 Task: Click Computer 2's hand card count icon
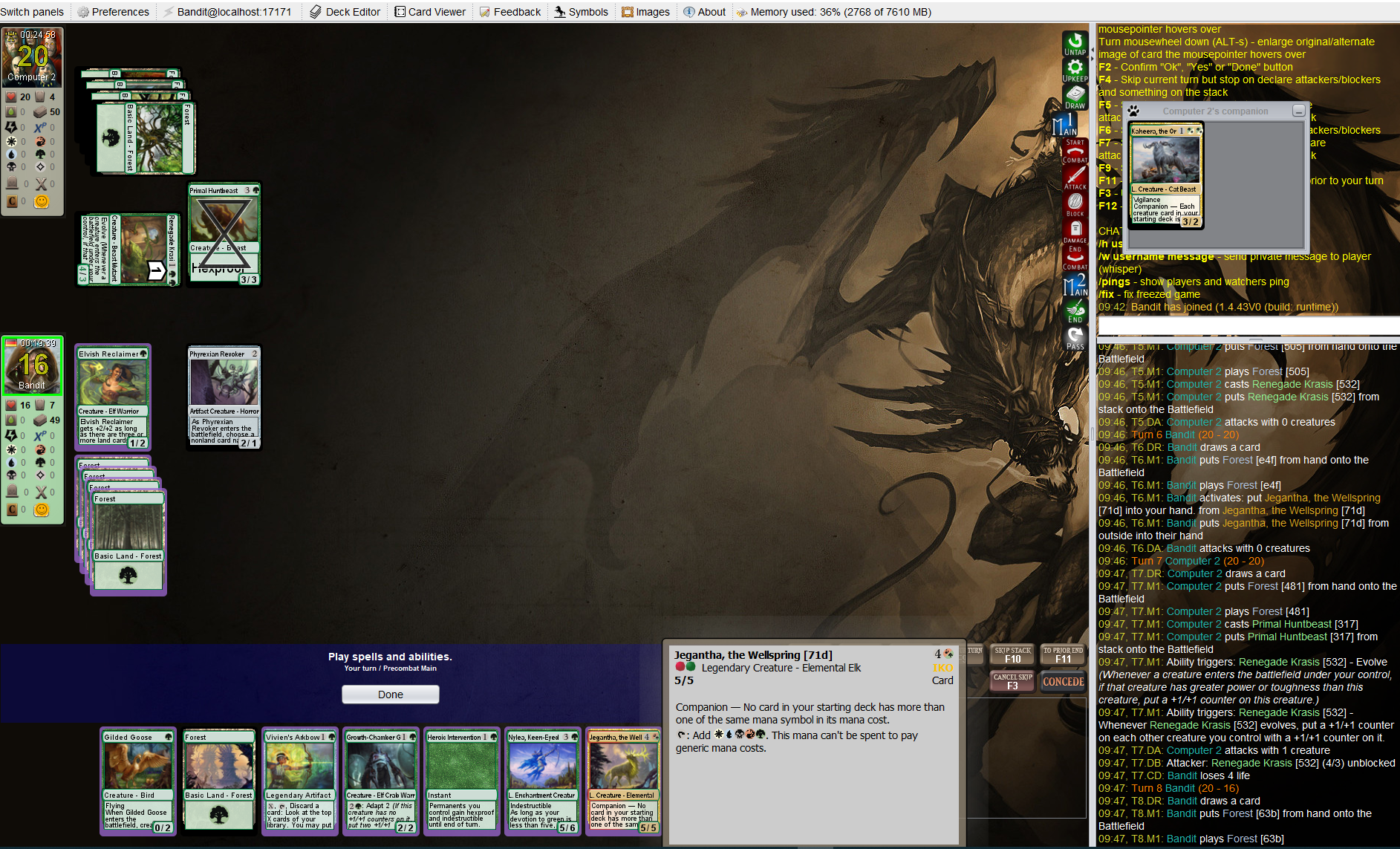[x=40, y=97]
